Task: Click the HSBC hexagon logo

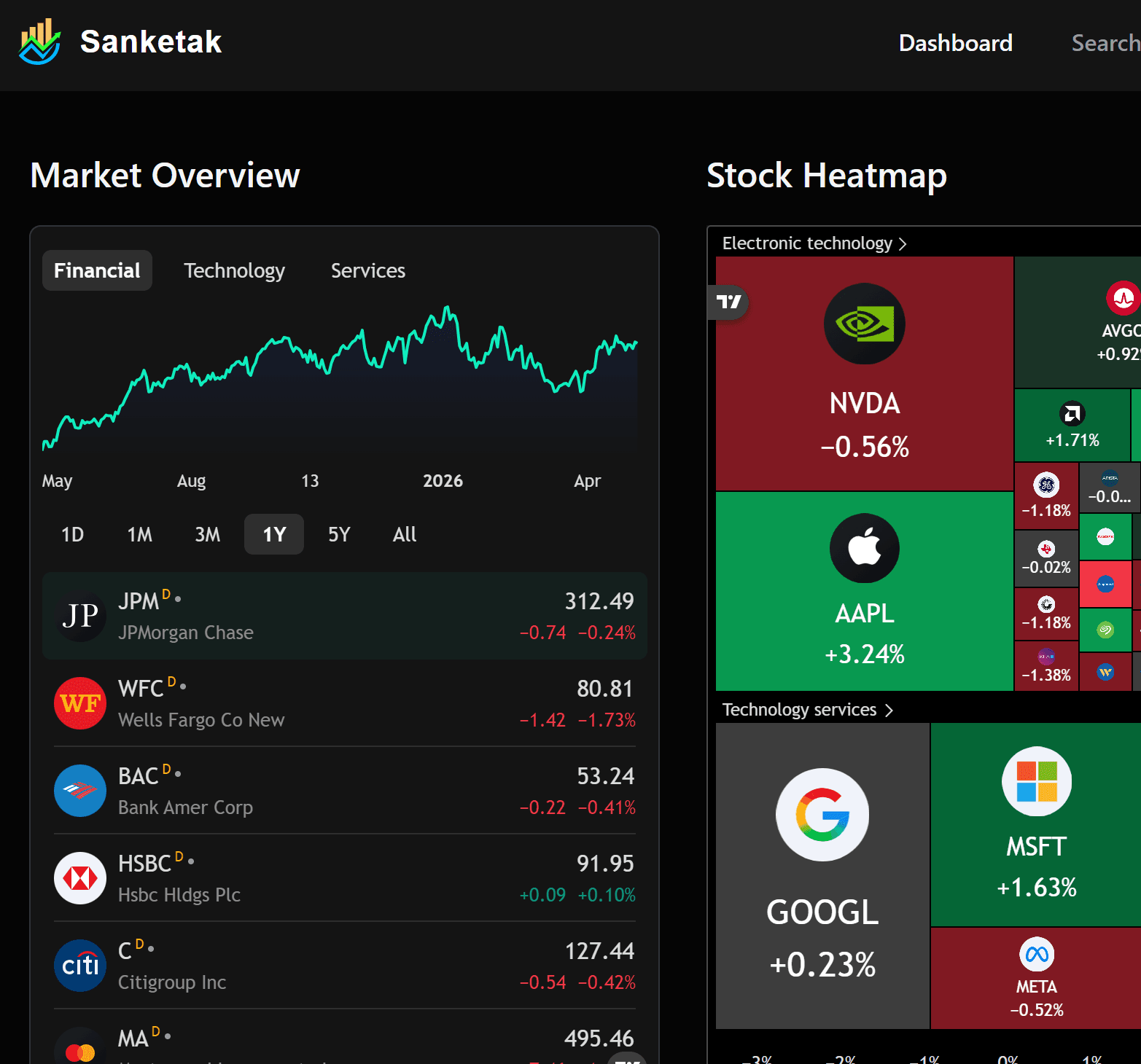Action: (x=80, y=878)
